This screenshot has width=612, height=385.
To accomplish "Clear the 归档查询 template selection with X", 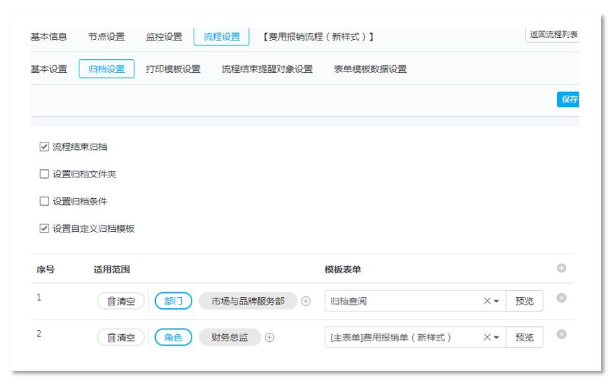I will click(487, 301).
